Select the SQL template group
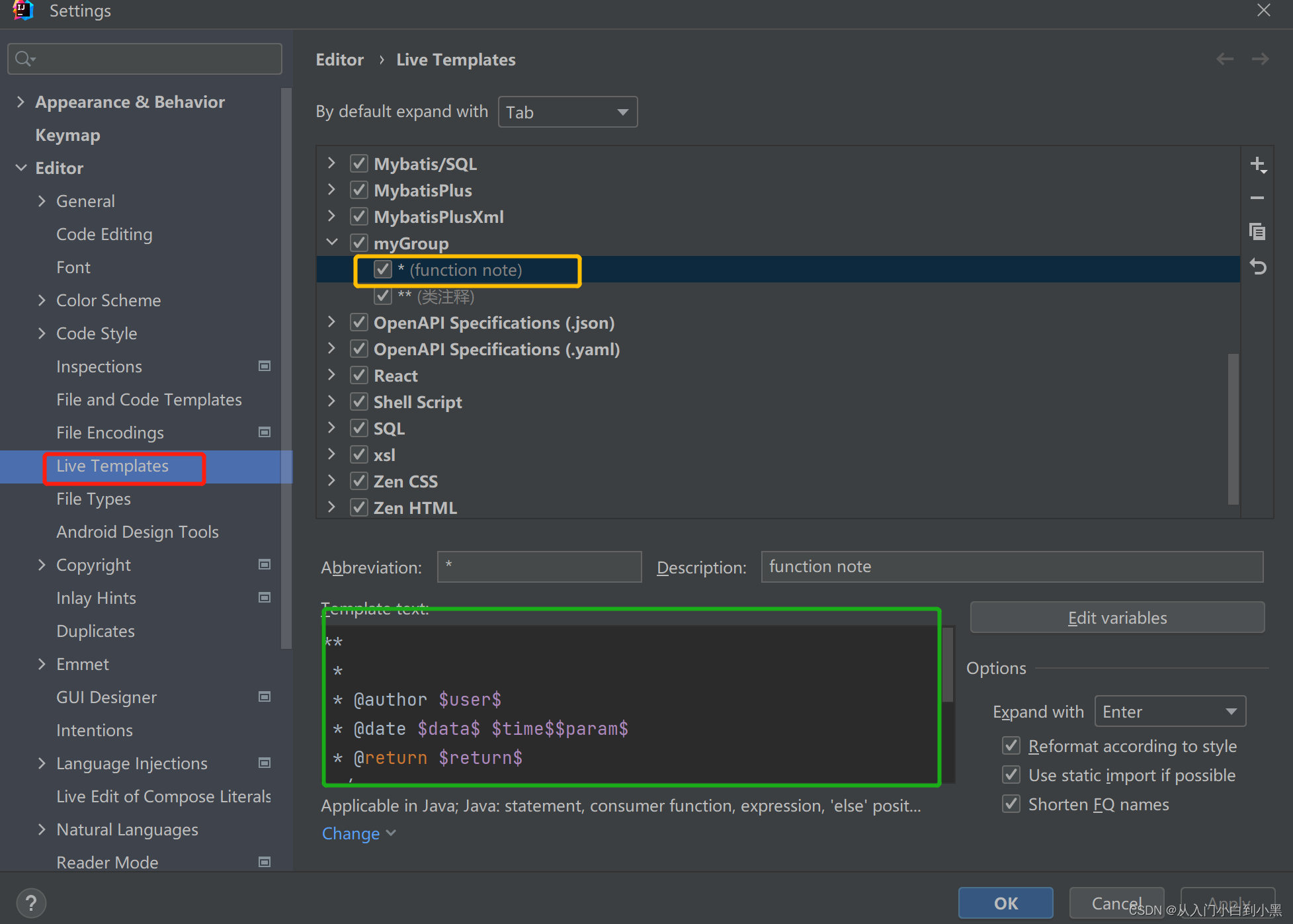 pos(389,429)
